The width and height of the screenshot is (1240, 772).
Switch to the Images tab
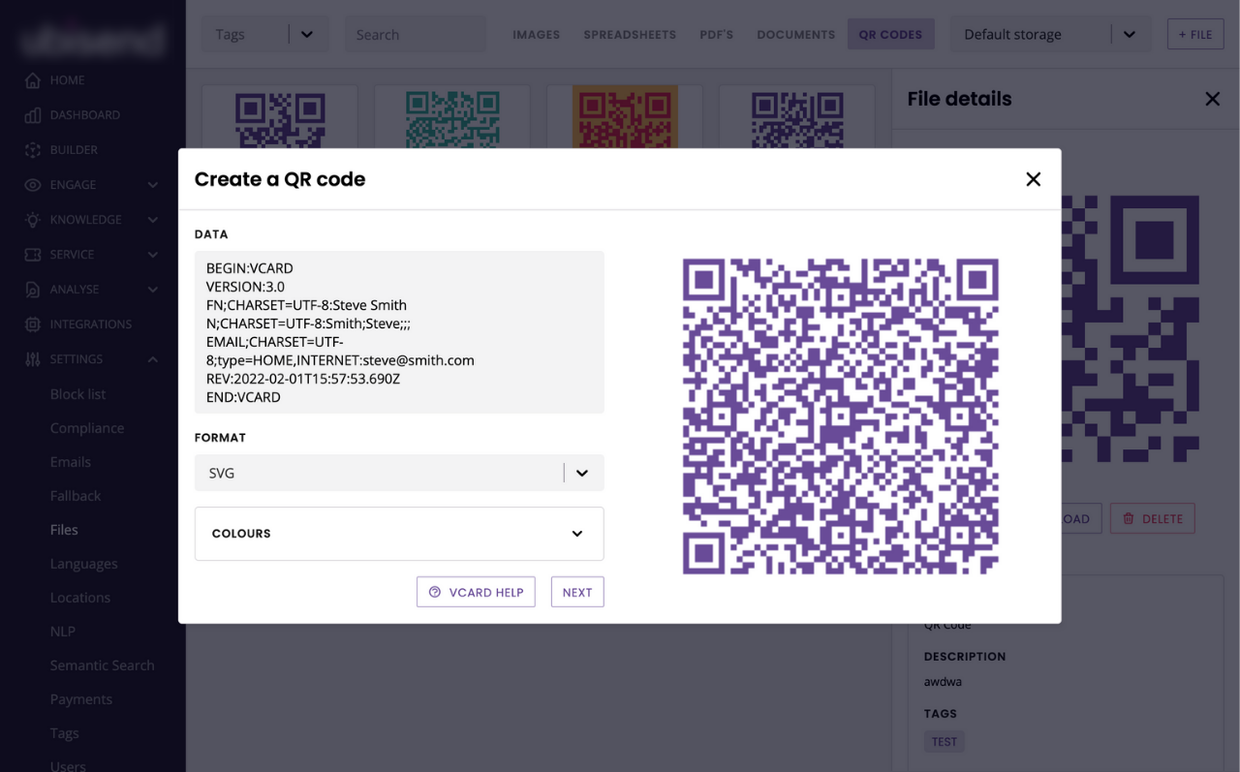[x=536, y=34]
